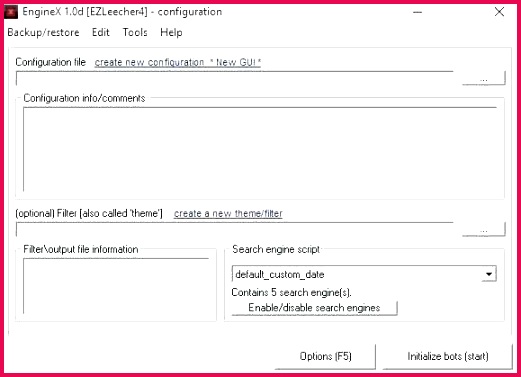The image size is (521, 377).
Task: Open the Edit menu
Action: tap(101, 32)
